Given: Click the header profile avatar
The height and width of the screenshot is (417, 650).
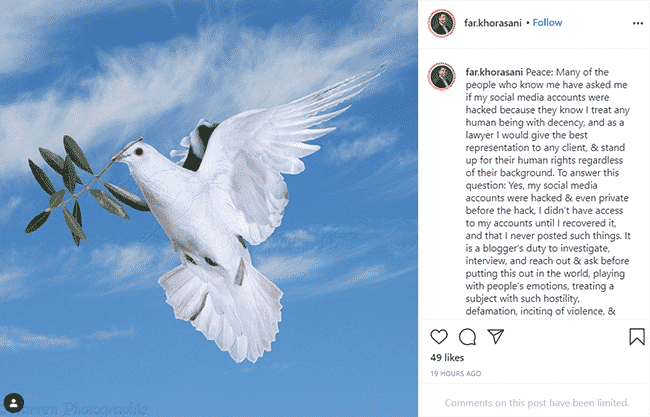Looking at the screenshot, I should (442, 24).
